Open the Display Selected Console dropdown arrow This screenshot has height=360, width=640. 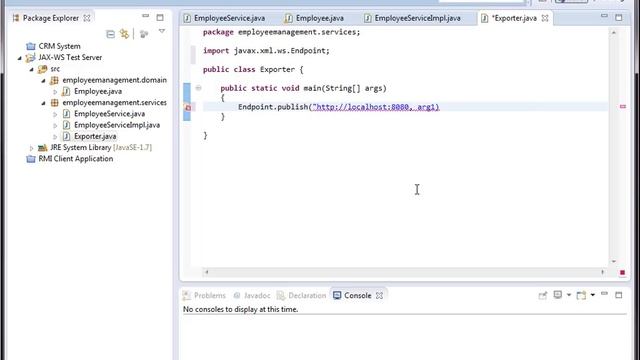coord(569,295)
